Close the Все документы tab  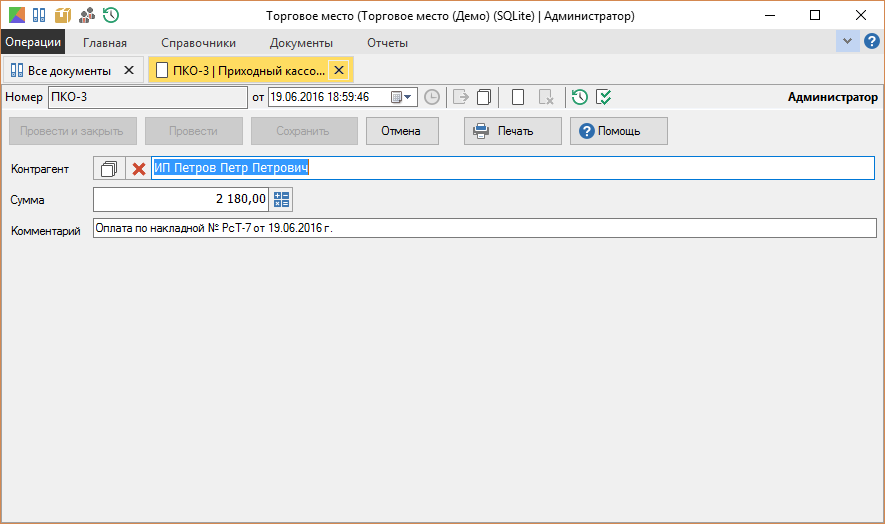coord(129,70)
